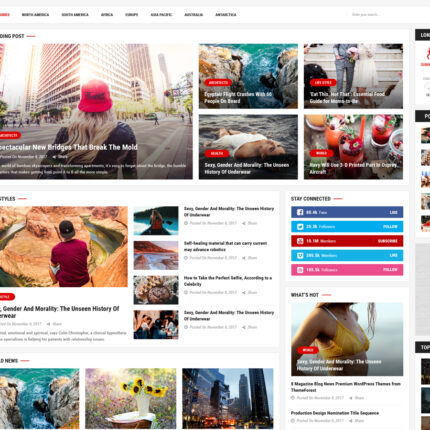Screen dimensions: 430x430
Task: Open Self-healing material article headline
Action: (x=226, y=246)
